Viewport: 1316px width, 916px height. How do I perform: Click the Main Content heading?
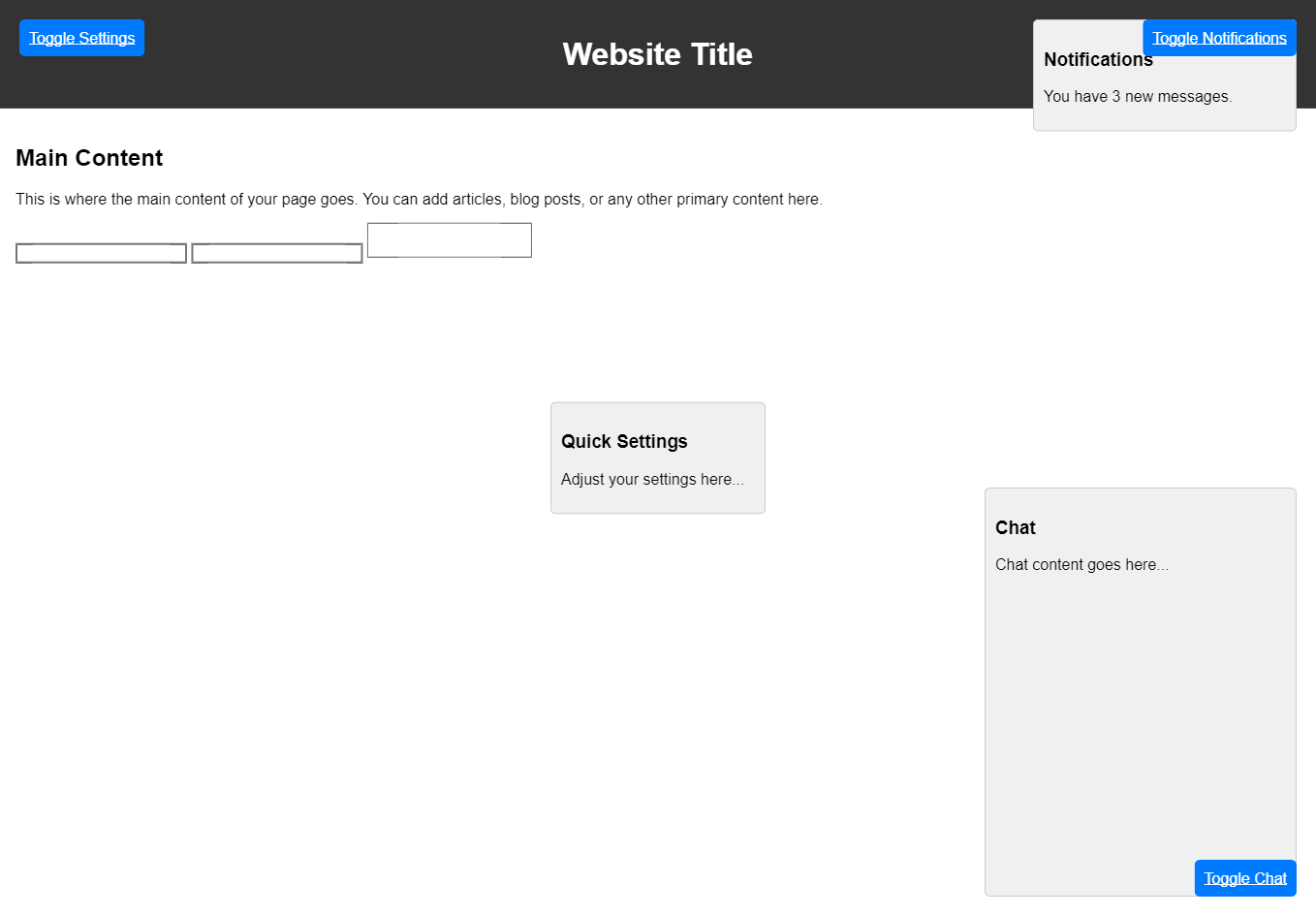click(89, 158)
